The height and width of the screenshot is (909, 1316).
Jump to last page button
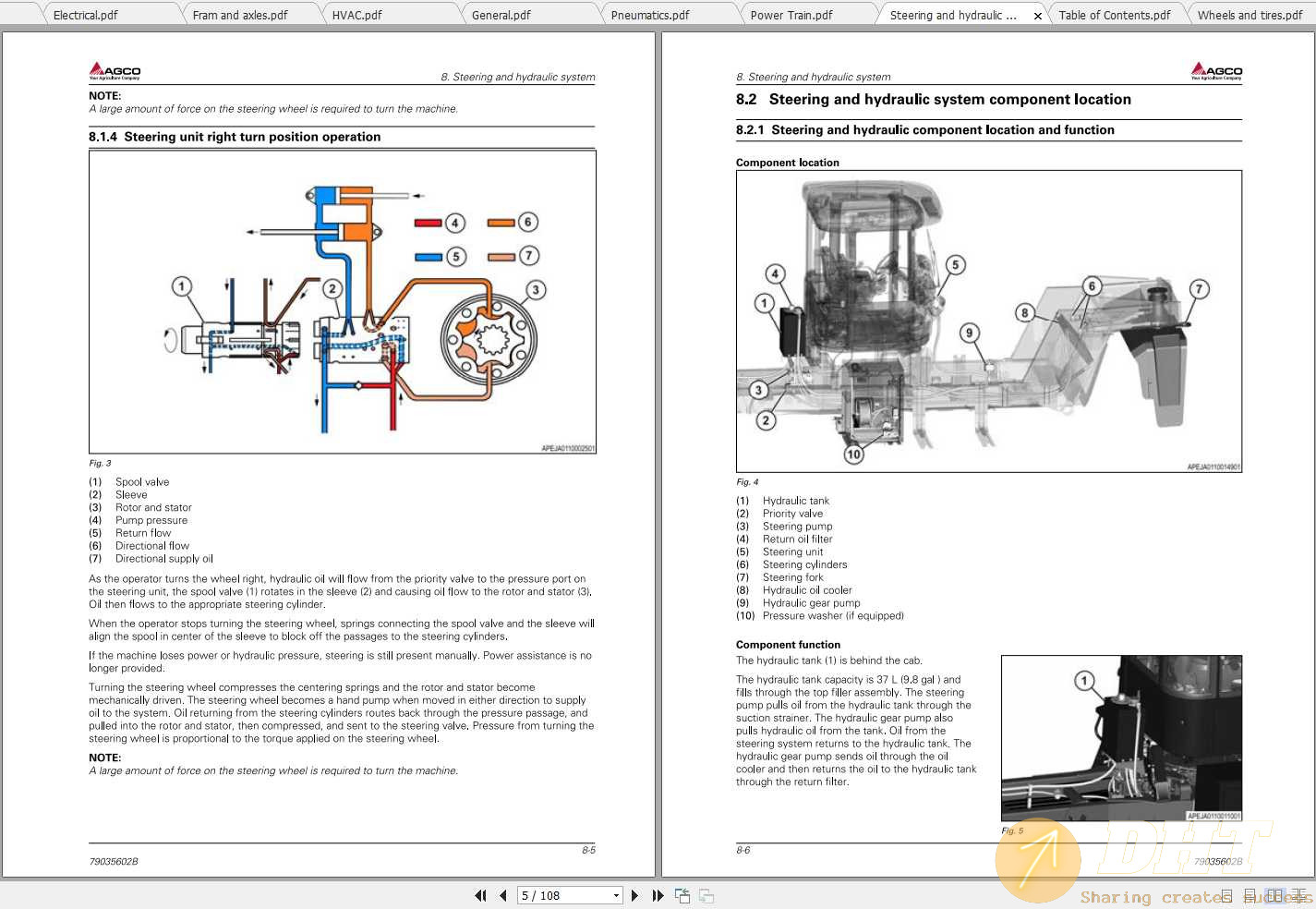(658, 895)
